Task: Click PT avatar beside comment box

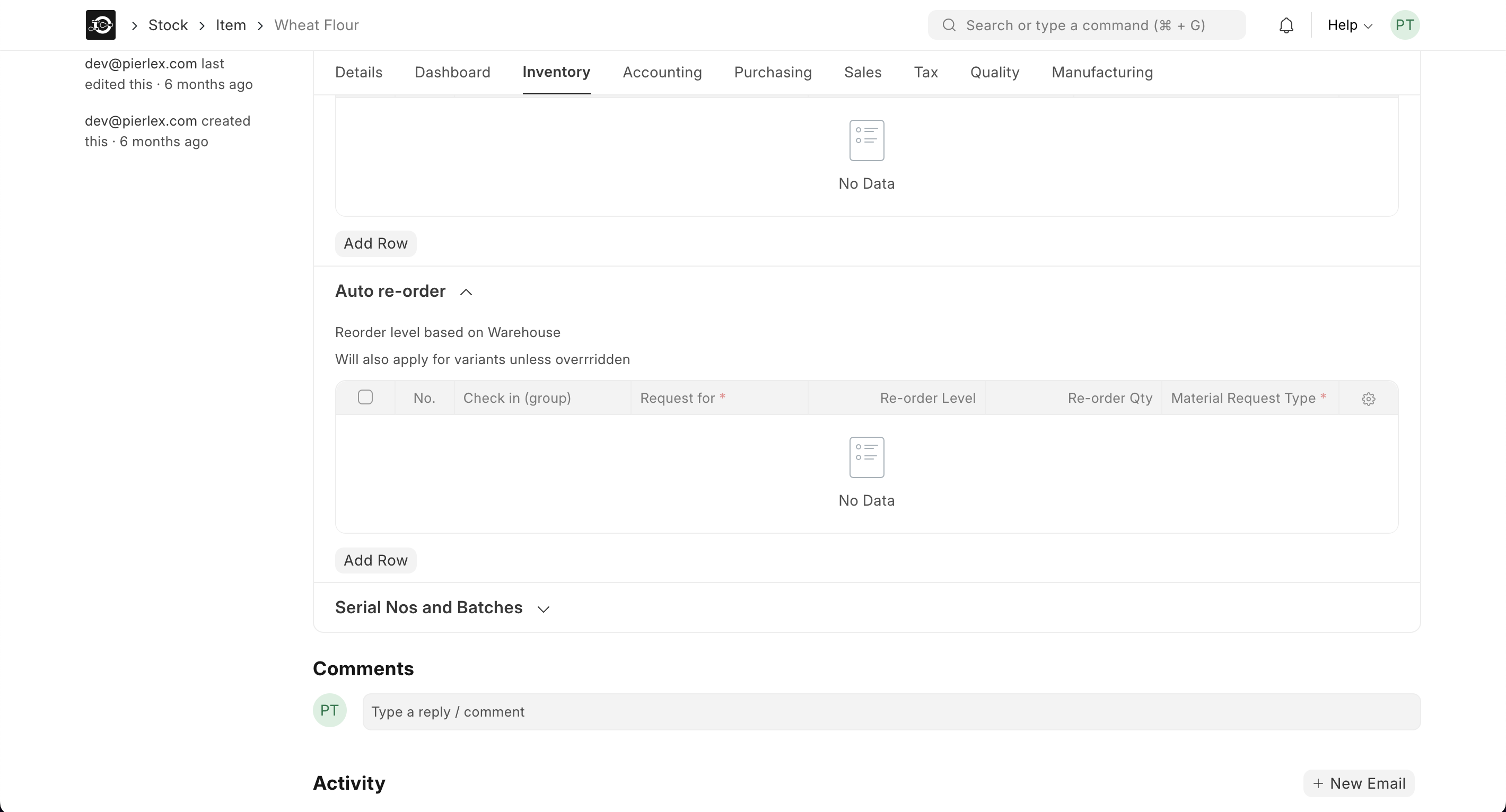Action: tap(330, 710)
